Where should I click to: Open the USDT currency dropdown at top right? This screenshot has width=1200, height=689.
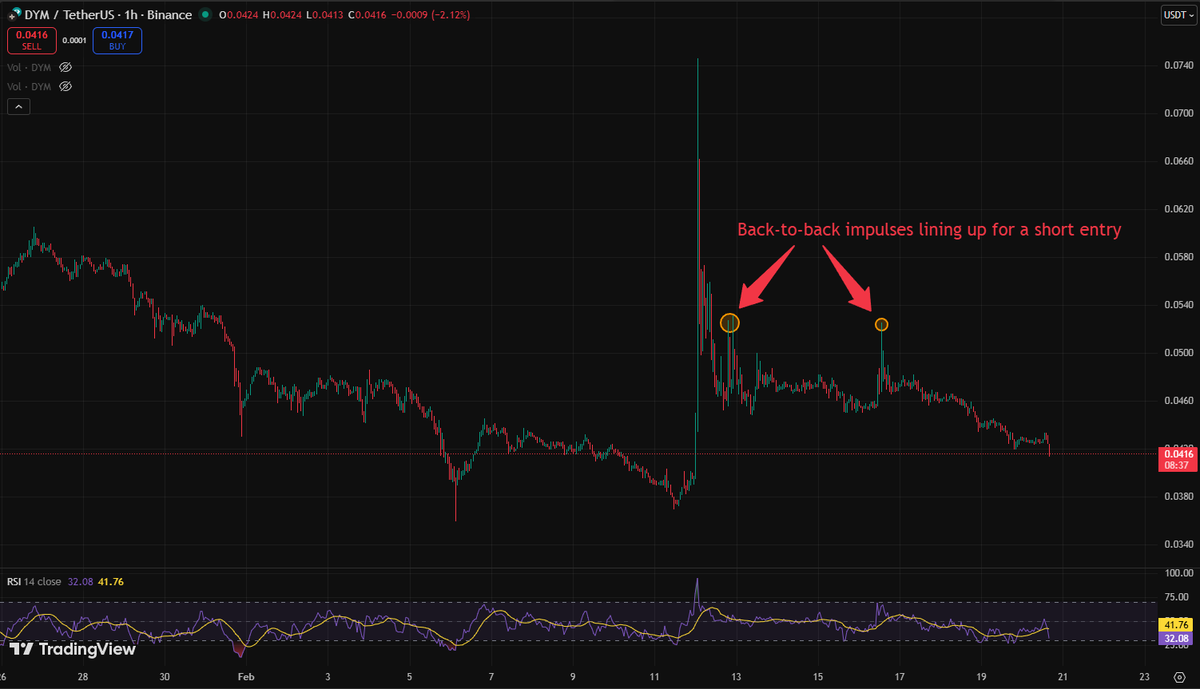click(1178, 15)
